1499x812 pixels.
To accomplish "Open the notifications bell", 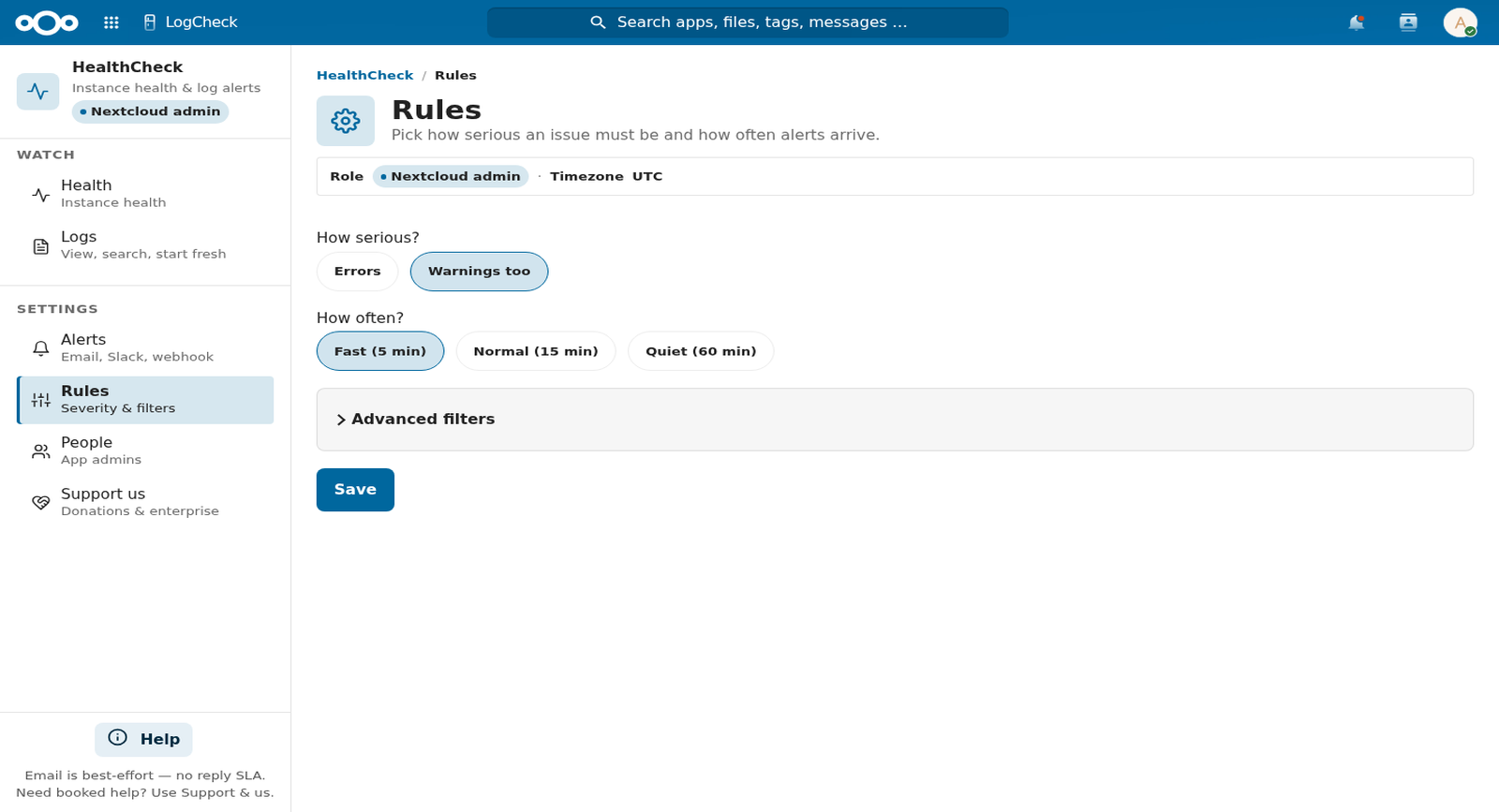I will 1357,22.
